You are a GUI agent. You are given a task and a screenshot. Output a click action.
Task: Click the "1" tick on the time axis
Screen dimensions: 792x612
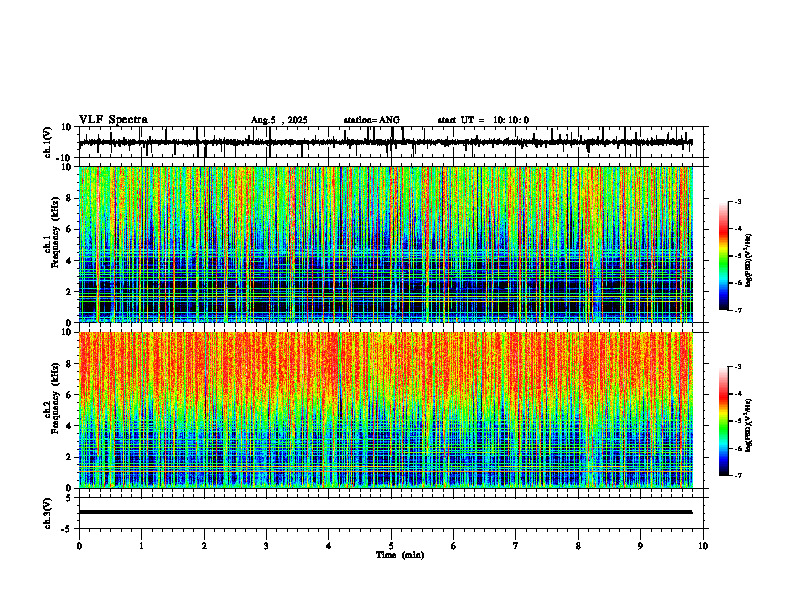141,546
